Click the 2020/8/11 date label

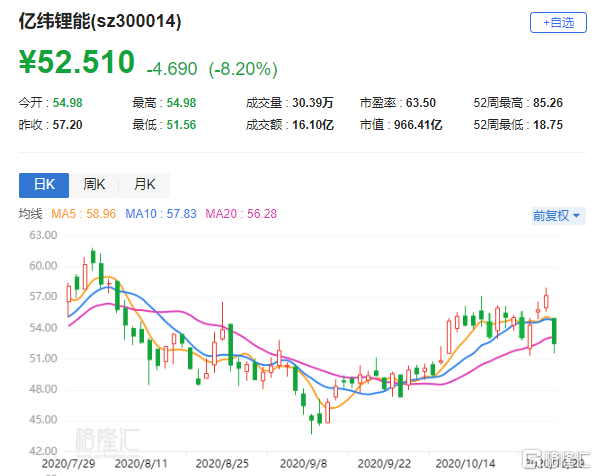[x=141, y=464]
